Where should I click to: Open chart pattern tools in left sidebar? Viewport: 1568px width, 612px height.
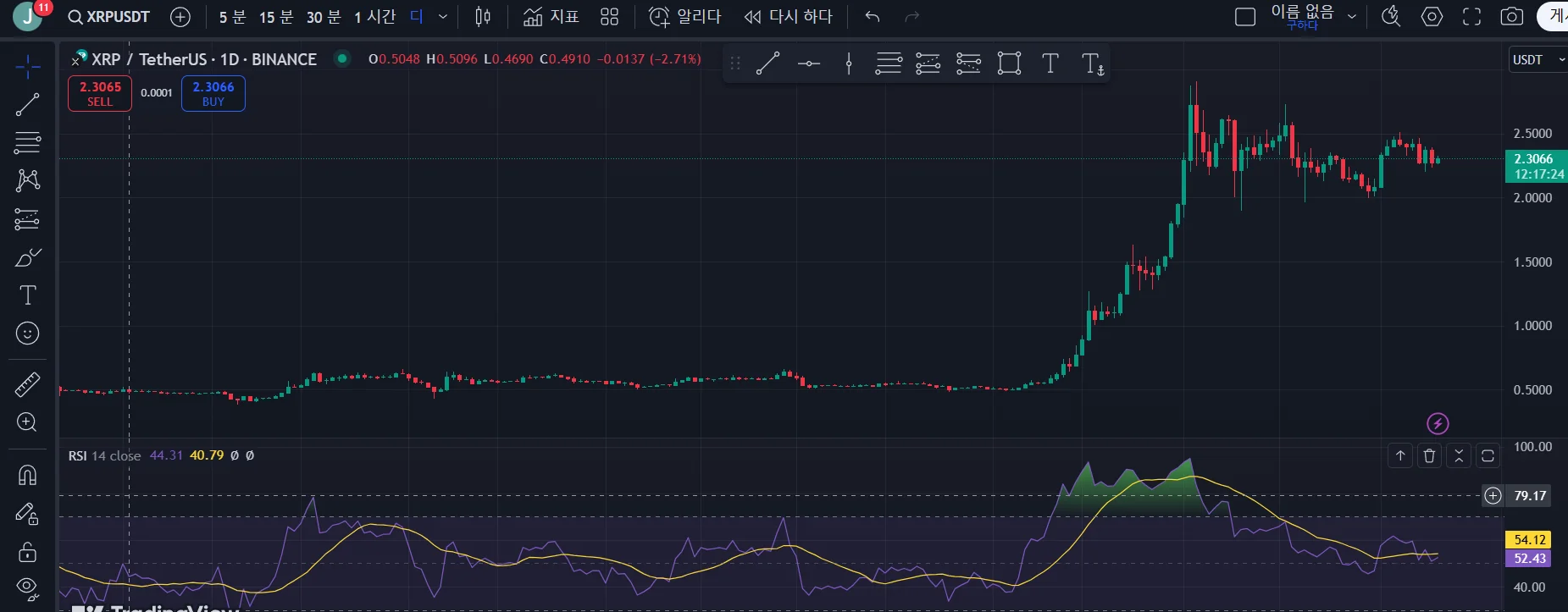pyautogui.click(x=27, y=180)
